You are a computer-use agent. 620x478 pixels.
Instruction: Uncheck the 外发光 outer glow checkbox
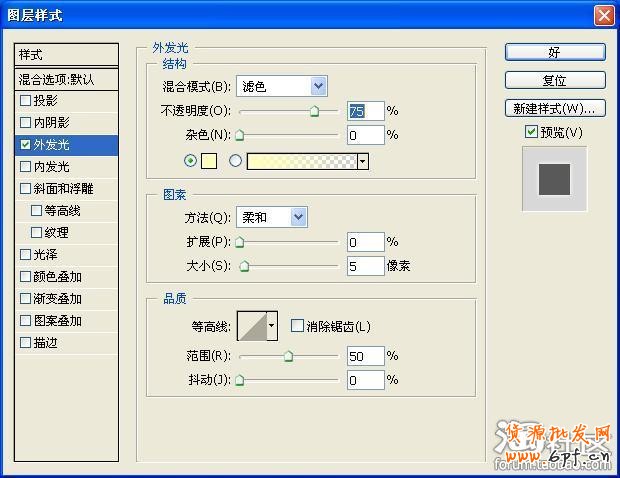[x=25, y=145]
